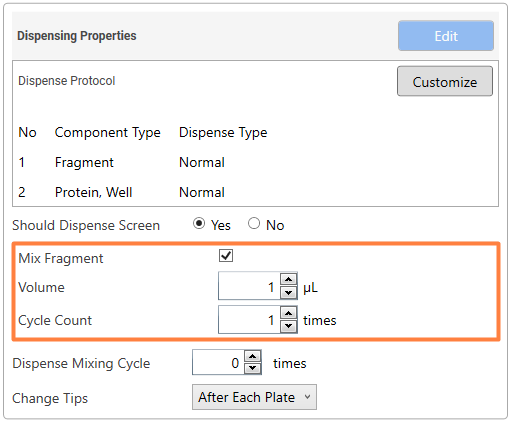Focus the Dispense Mixing Cycle field
Image resolution: width=511 pixels, height=422 pixels.
coord(219,362)
